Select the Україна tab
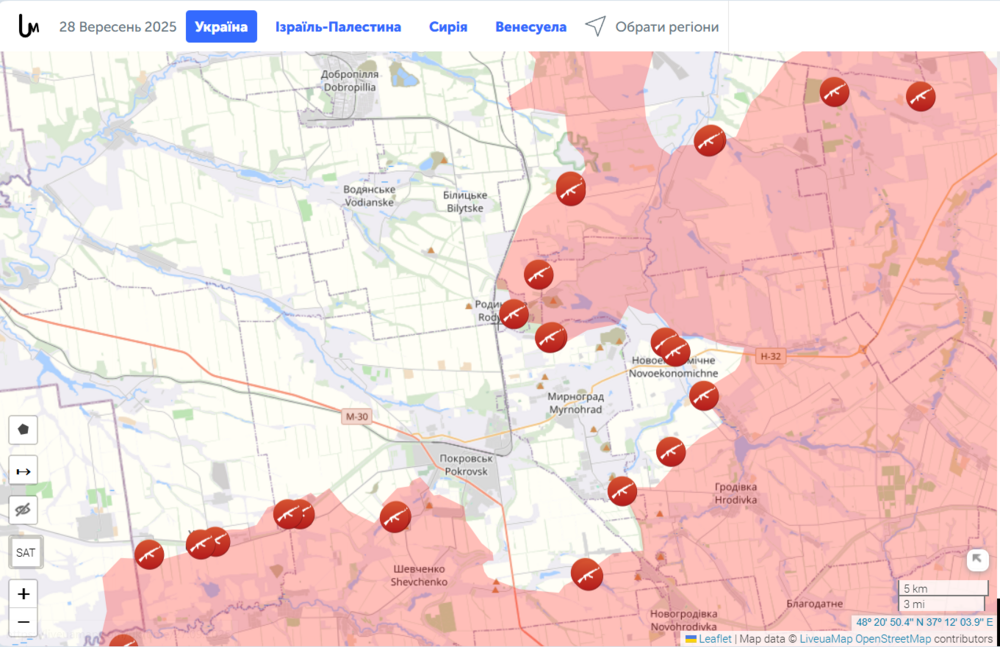The image size is (1000, 647). (x=221, y=27)
